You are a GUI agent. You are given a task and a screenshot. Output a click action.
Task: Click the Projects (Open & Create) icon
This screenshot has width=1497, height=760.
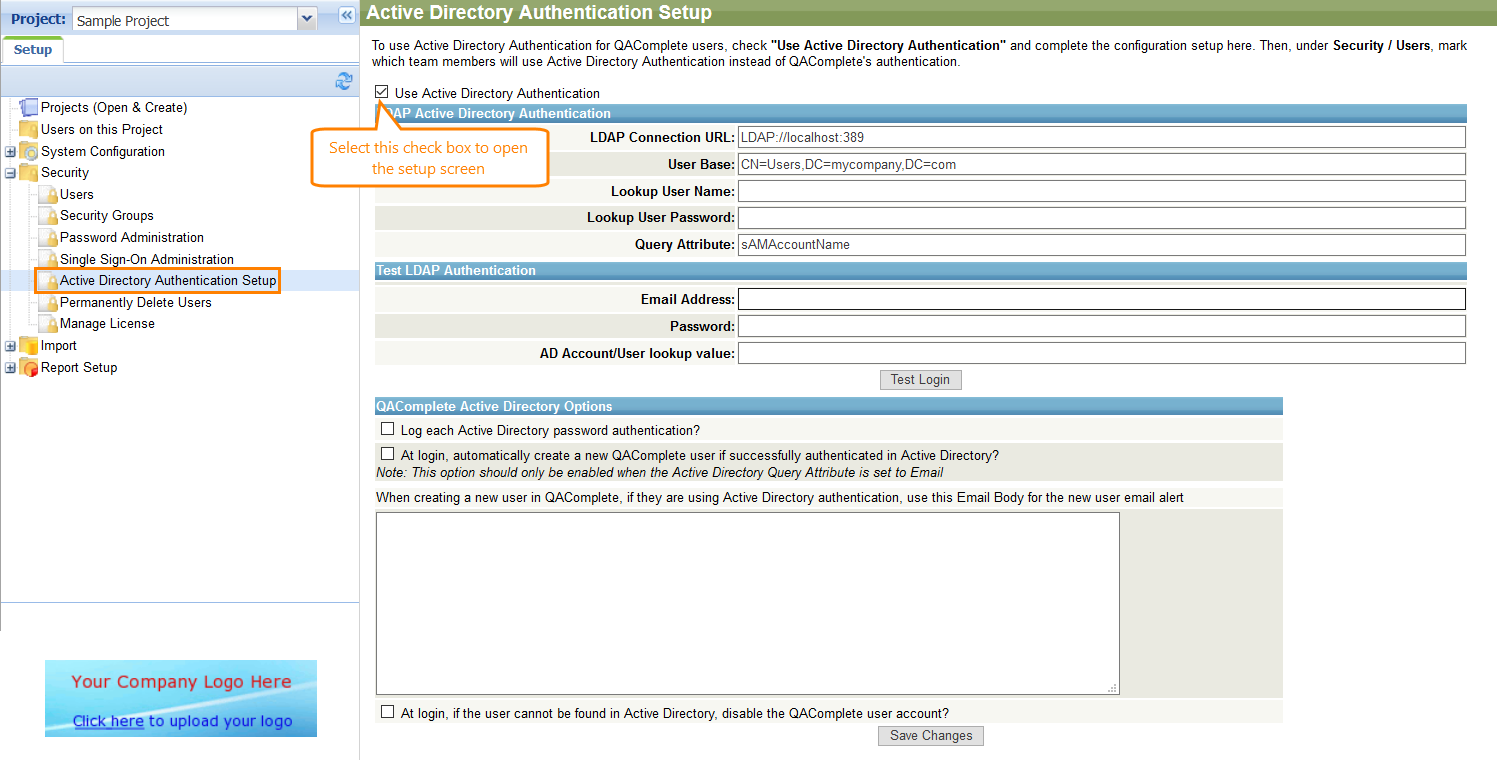[x=28, y=108]
